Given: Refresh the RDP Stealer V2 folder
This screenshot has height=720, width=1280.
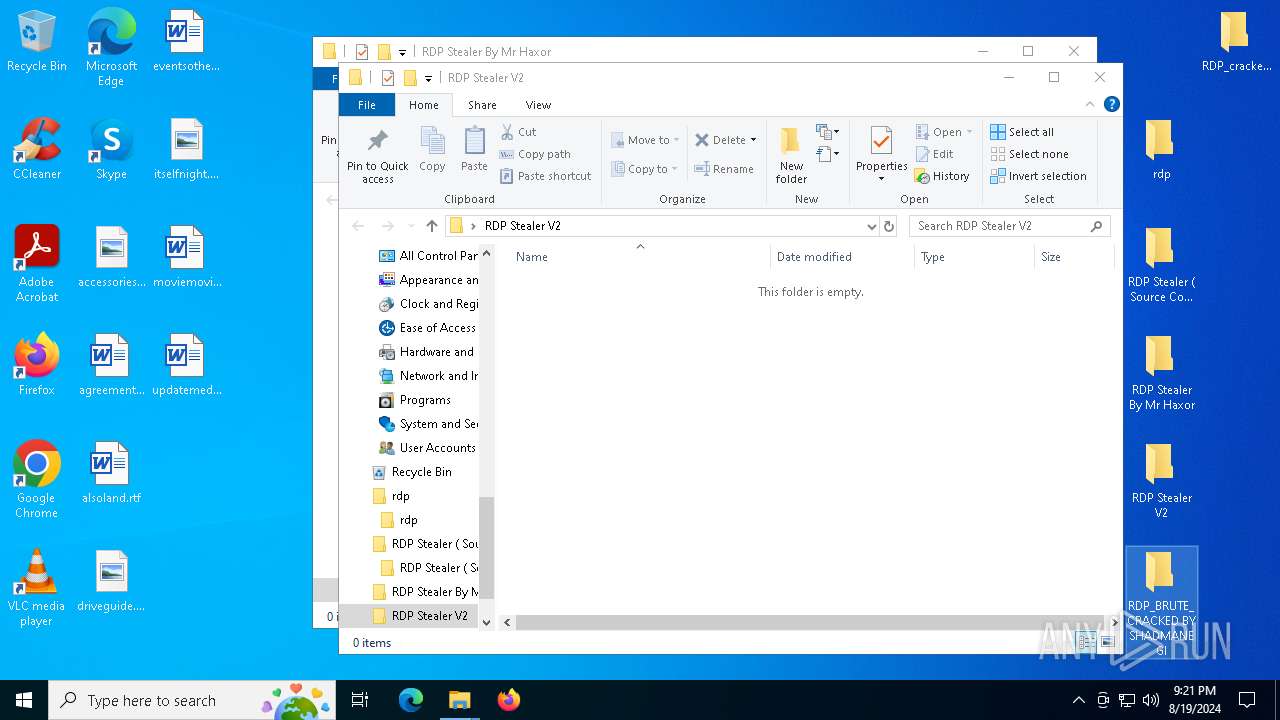Looking at the screenshot, I should coord(889,226).
